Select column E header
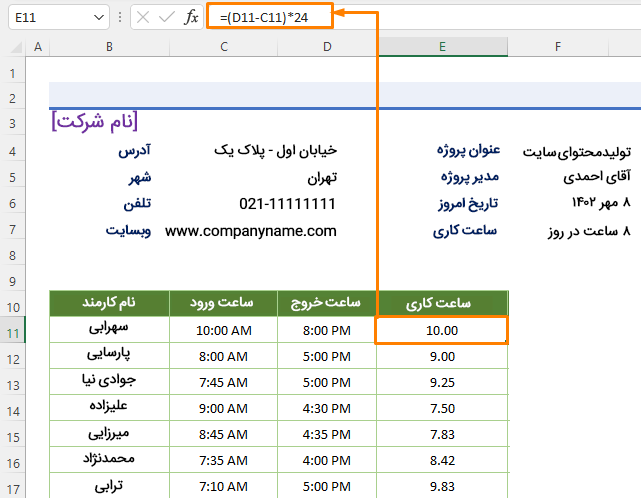641x498 pixels. pos(441,47)
